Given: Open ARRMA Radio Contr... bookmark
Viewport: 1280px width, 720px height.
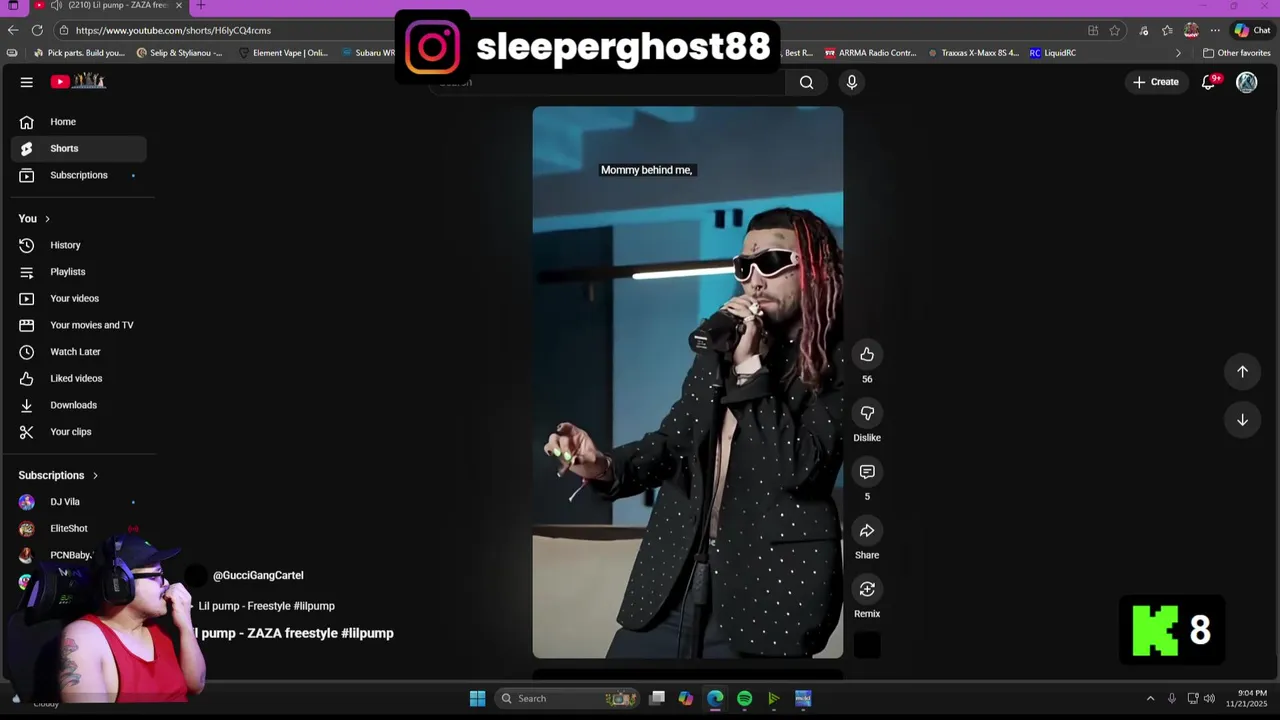Looking at the screenshot, I should click(x=870, y=53).
